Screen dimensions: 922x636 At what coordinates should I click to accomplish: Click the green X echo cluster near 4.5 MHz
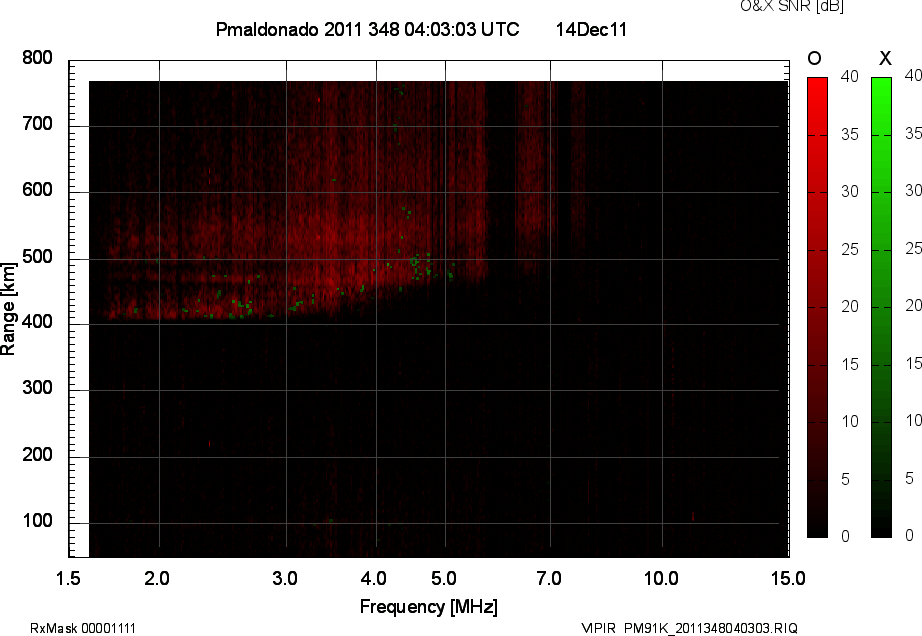[x=415, y=261]
